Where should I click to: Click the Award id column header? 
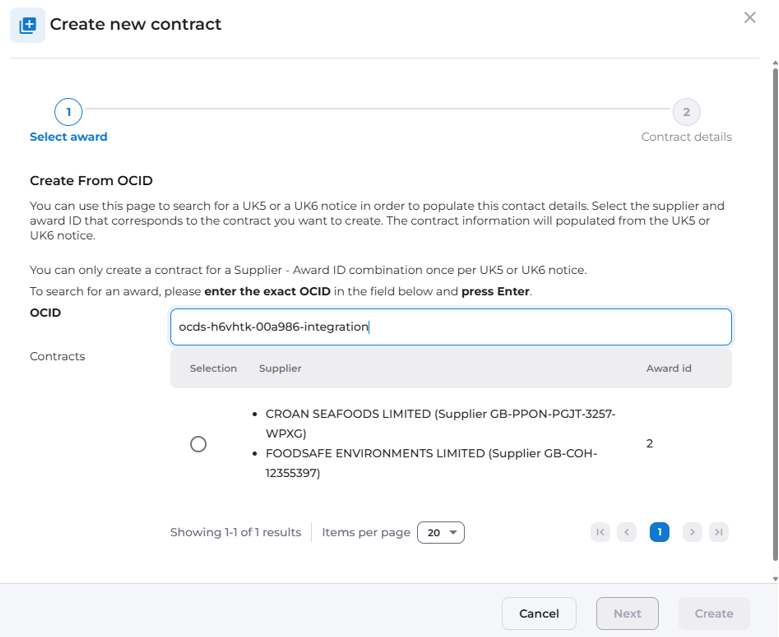[669, 368]
